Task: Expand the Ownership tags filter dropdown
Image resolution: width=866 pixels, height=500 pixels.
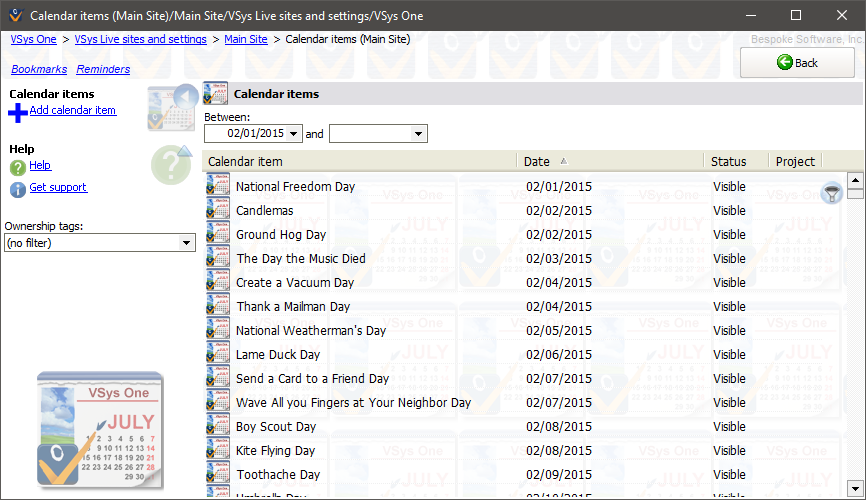Action: pyautogui.click(x=186, y=243)
